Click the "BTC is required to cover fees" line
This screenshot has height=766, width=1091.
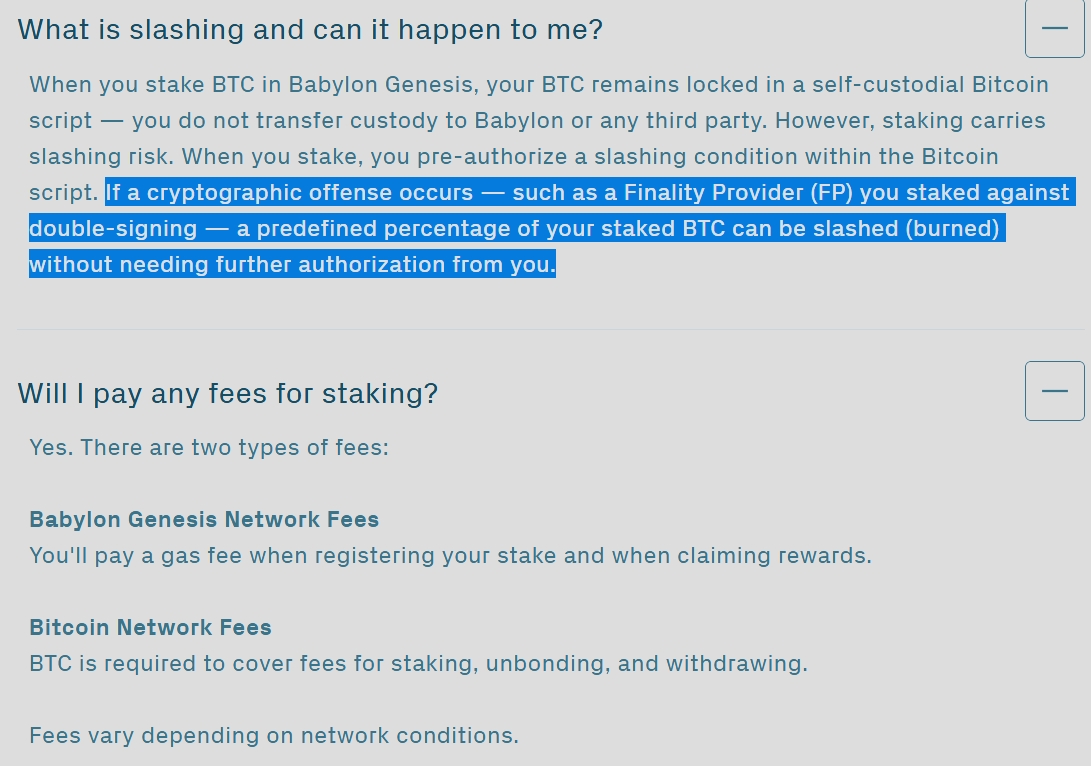click(418, 663)
